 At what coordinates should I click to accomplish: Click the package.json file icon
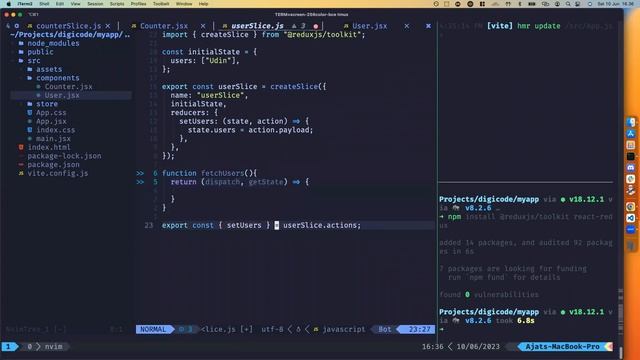(21, 164)
